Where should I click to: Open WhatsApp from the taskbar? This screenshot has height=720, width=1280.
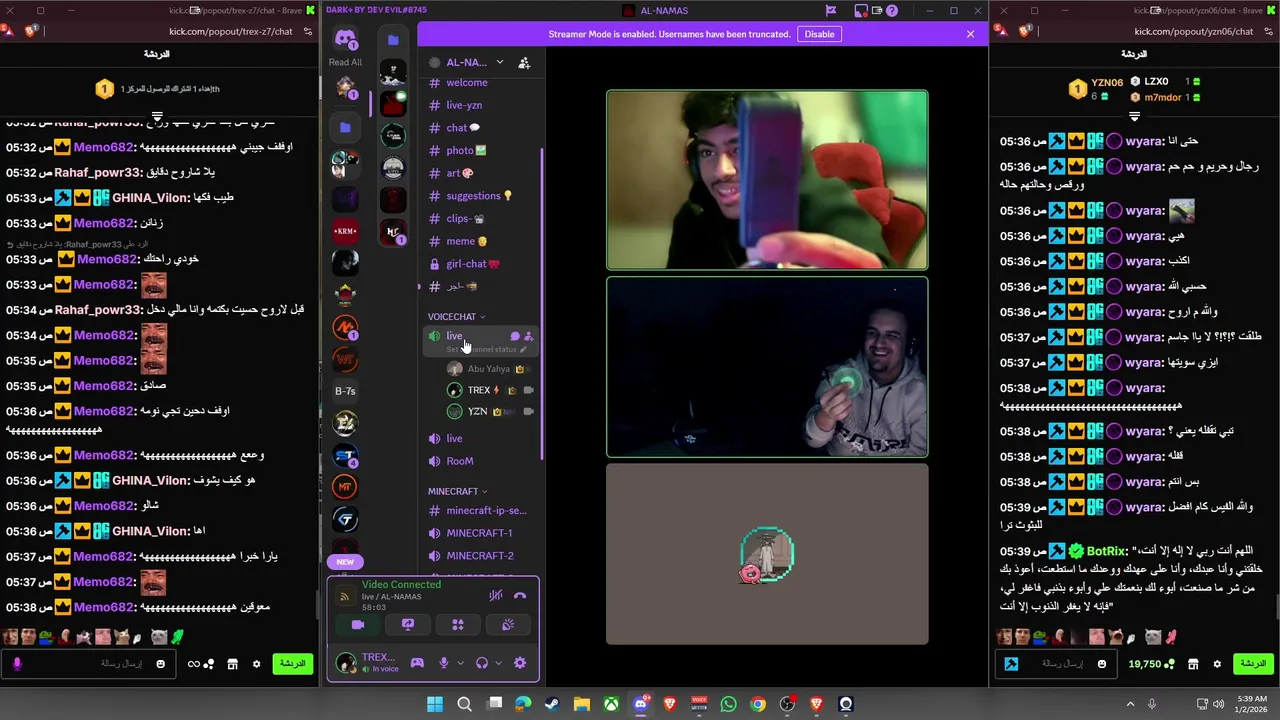tap(728, 704)
